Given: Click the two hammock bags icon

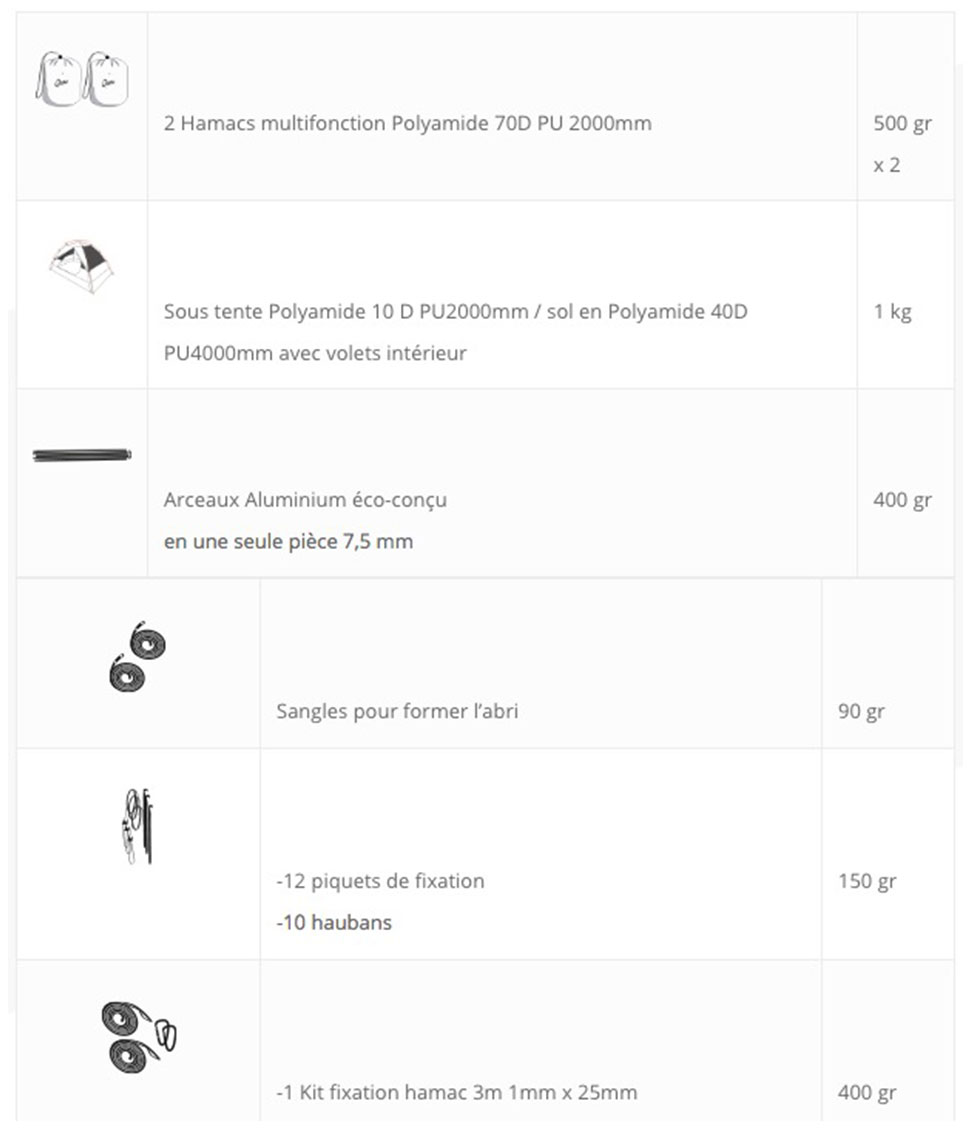Looking at the screenshot, I should (x=82, y=79).
